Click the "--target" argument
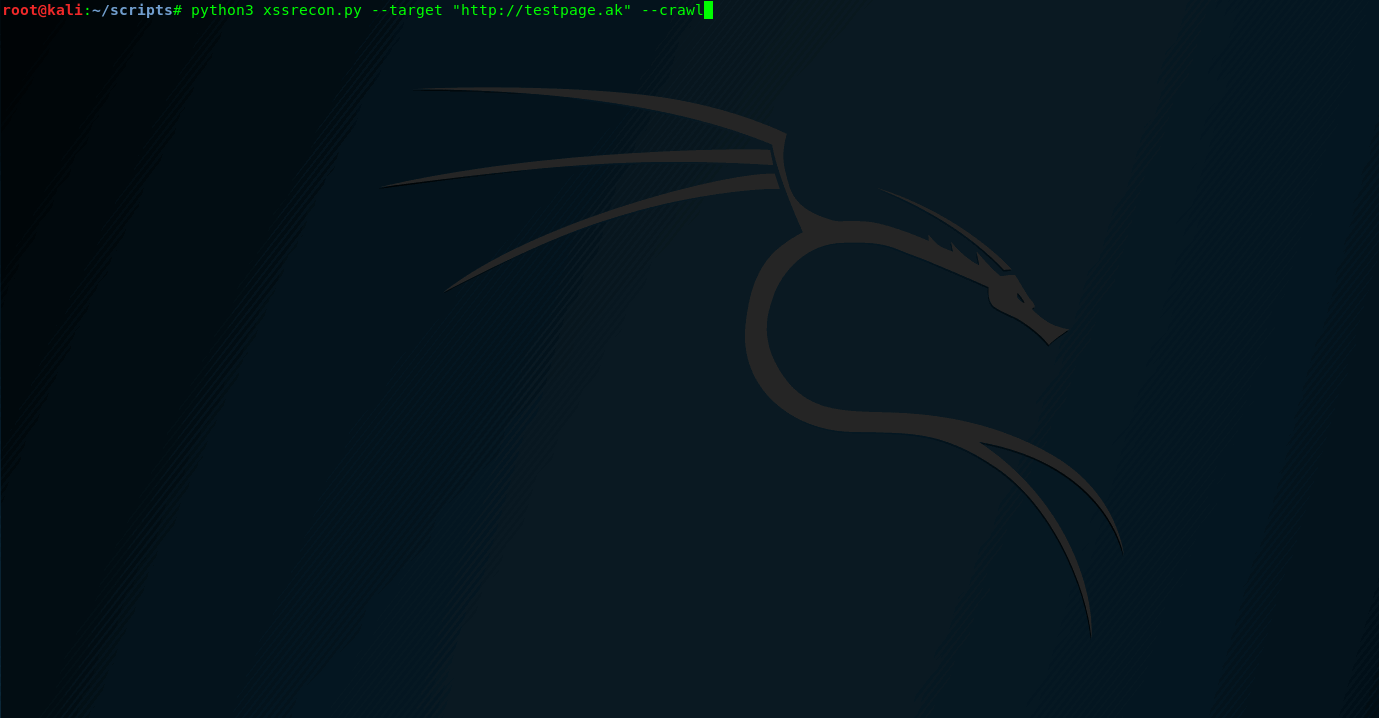Viewport: 1379px width, 718px height. coord(407,10)
